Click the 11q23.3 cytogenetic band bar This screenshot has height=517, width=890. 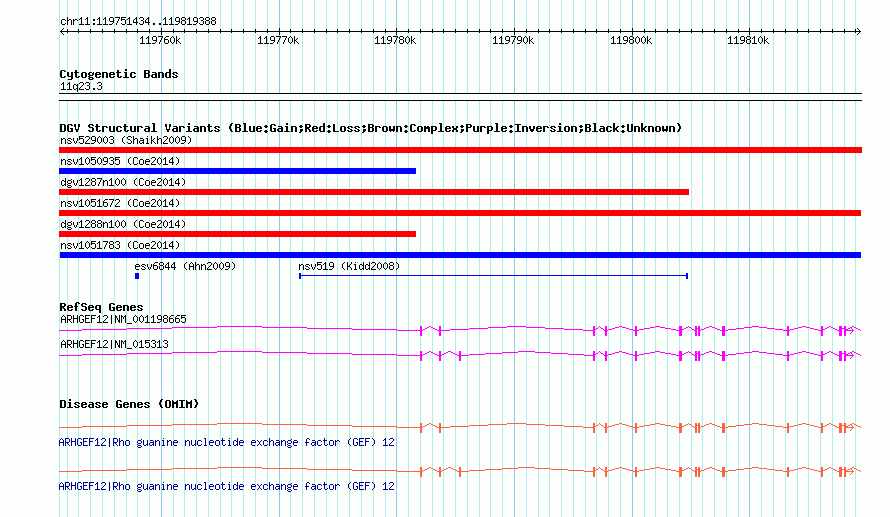coord(460,97)
